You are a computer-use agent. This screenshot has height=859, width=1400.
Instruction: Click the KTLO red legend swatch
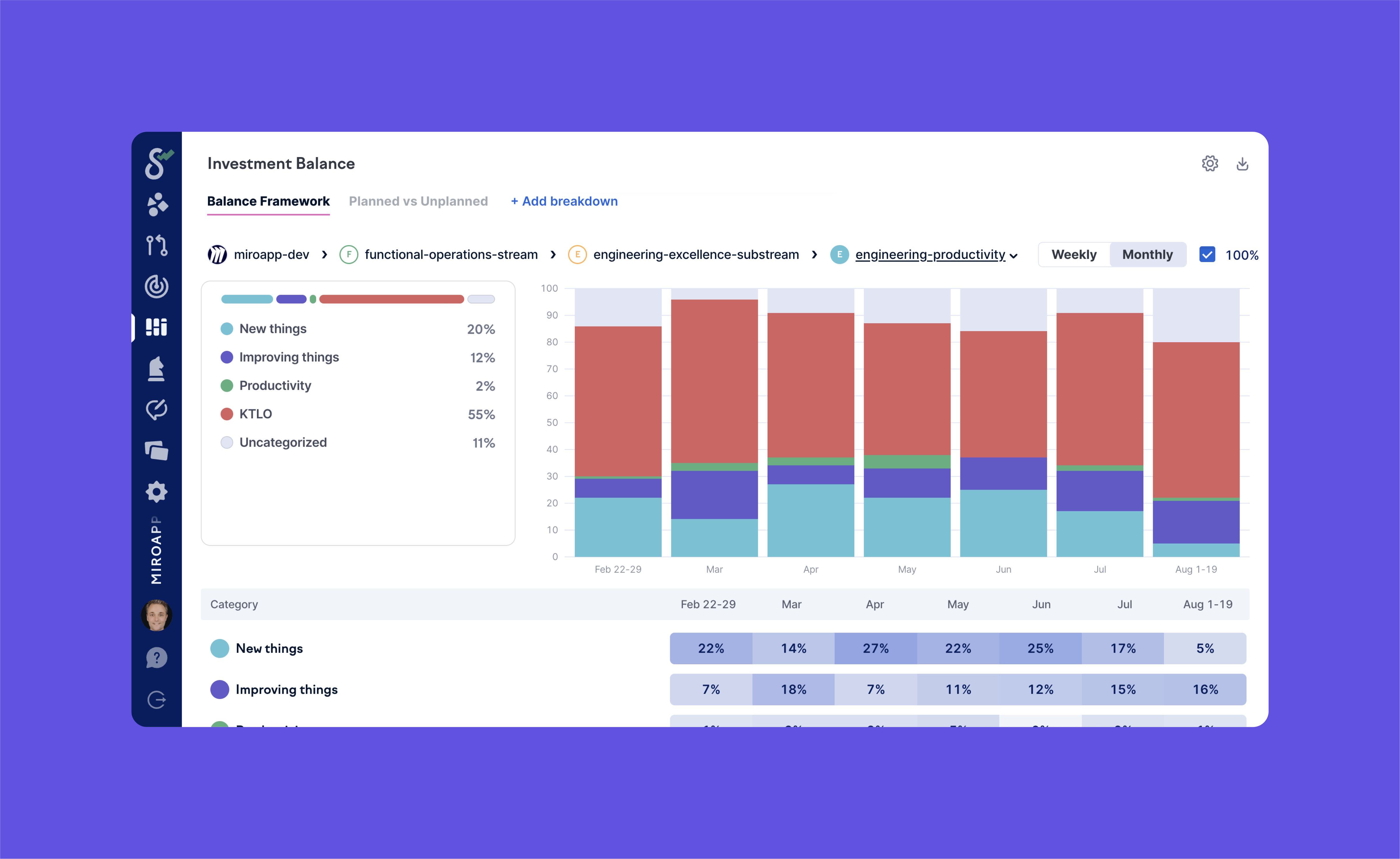click(227, 414)
